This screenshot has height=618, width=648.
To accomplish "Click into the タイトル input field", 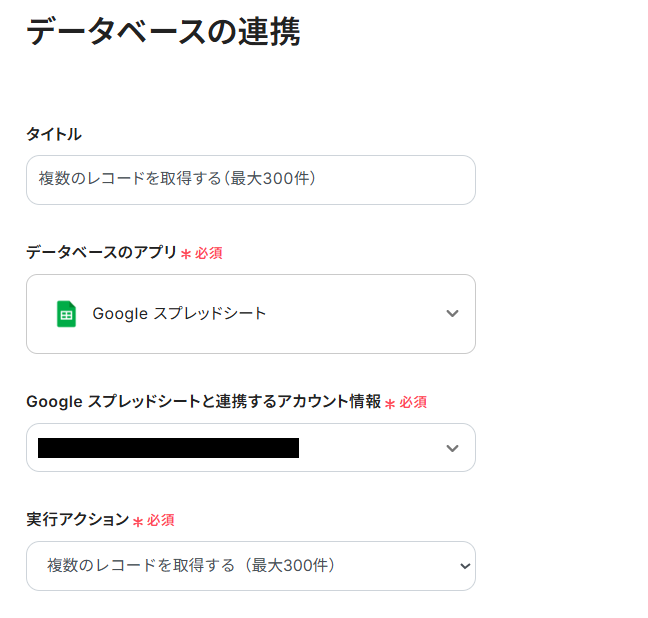I will coord(250,180).
